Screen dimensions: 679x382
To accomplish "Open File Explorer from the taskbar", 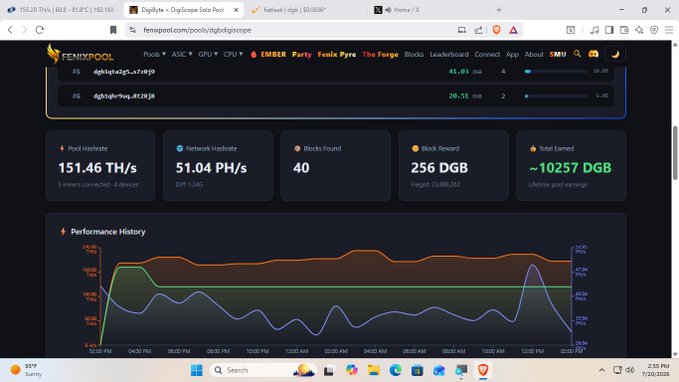I will pyautogui.click(x=373, y=370).
